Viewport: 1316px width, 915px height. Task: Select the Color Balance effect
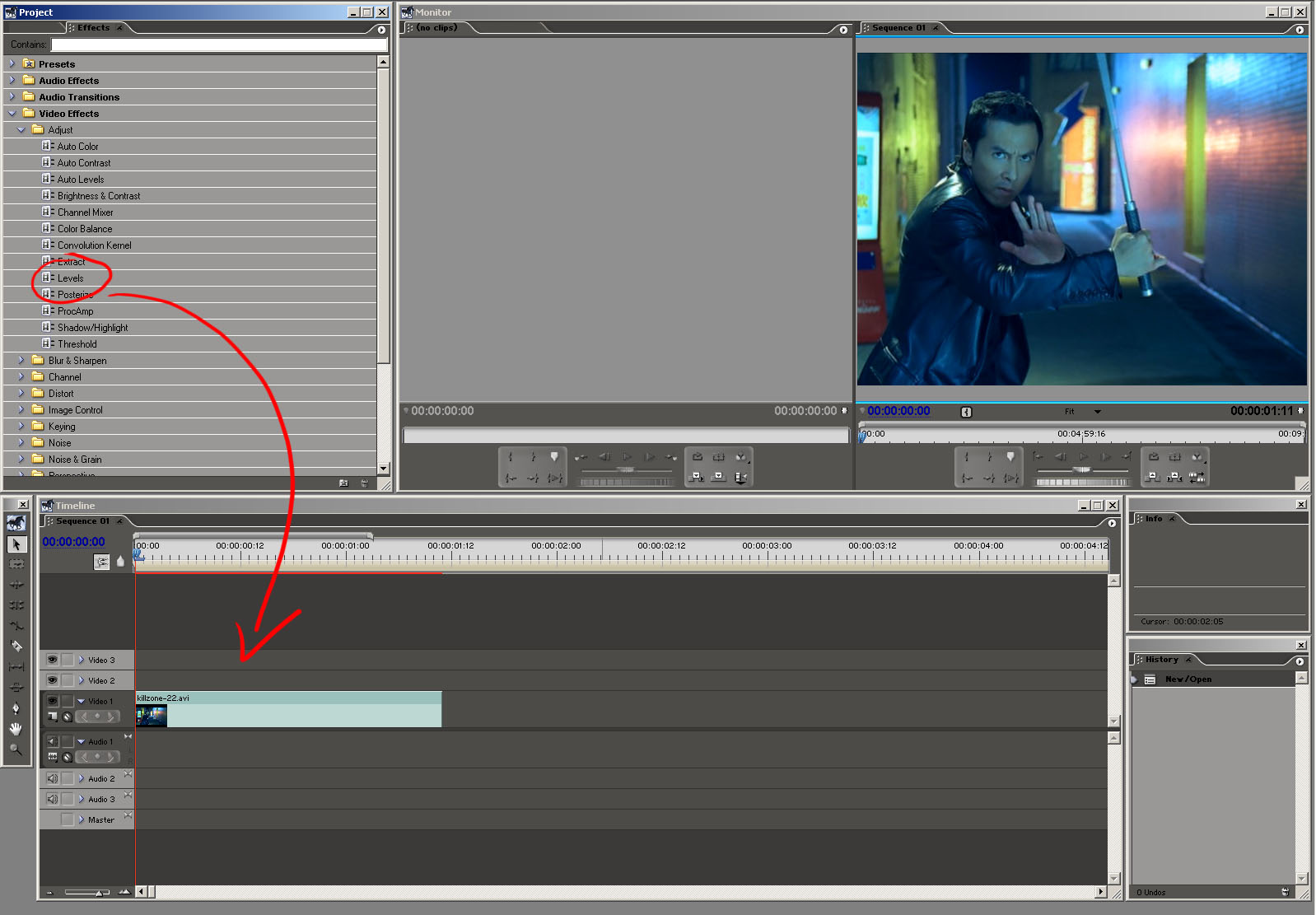click(x=85, y=229)
